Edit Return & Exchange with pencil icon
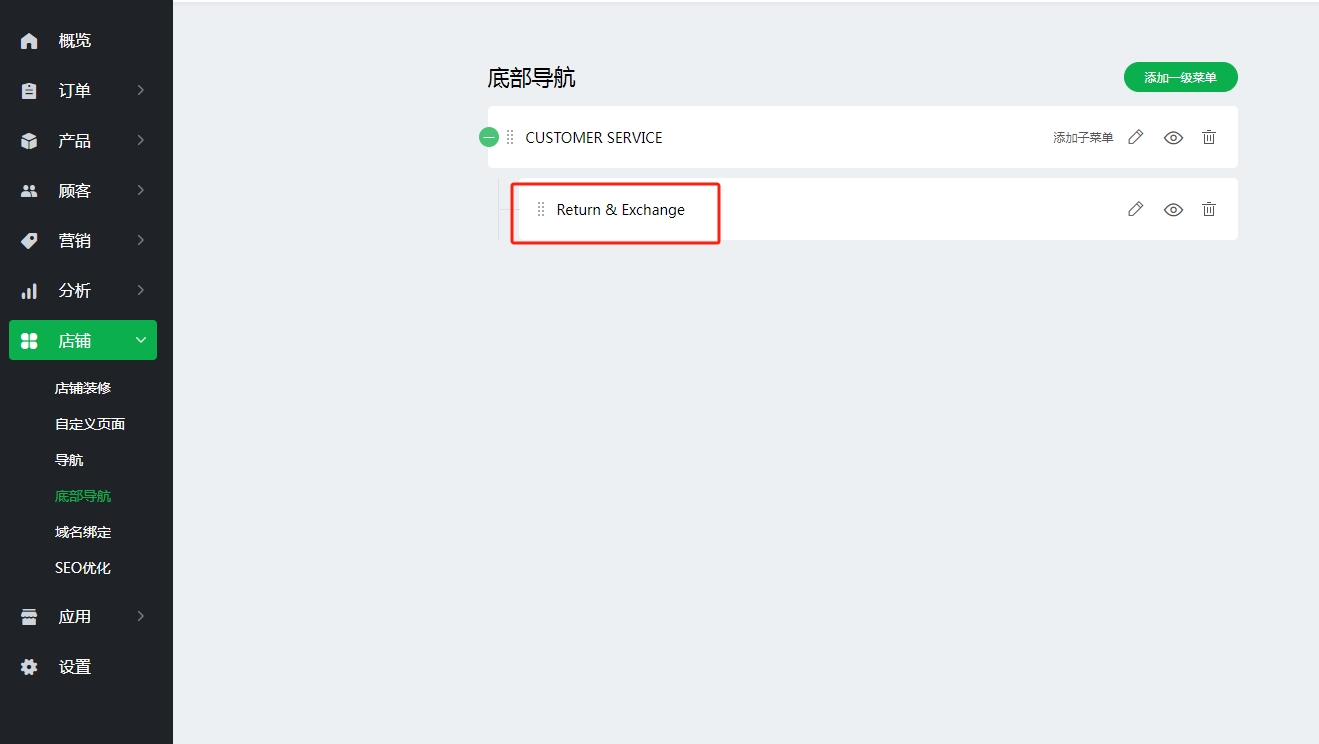 (x=1135, y=209)
